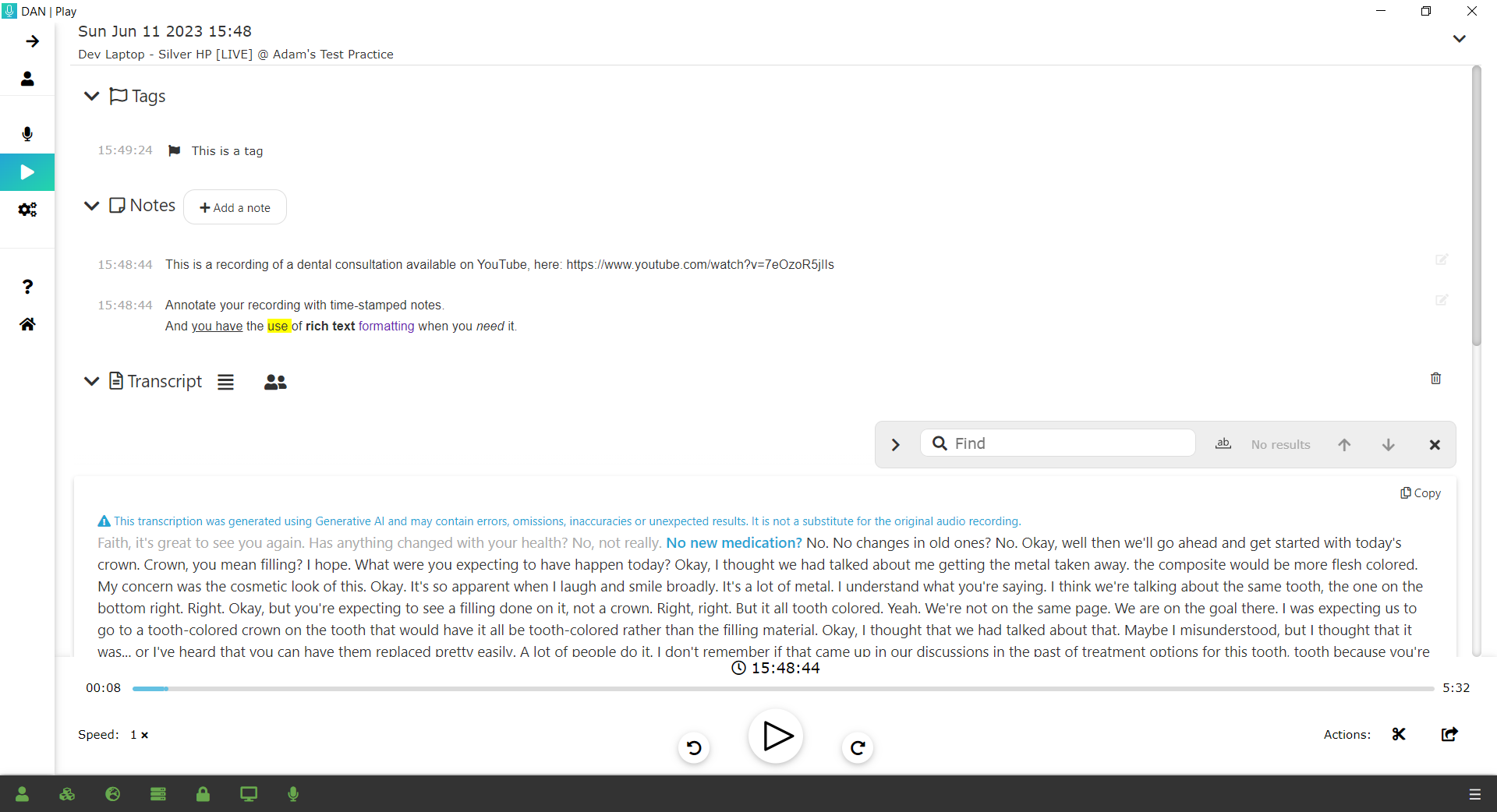
Task: Click the Add a note button
Action: pos(235,207)
